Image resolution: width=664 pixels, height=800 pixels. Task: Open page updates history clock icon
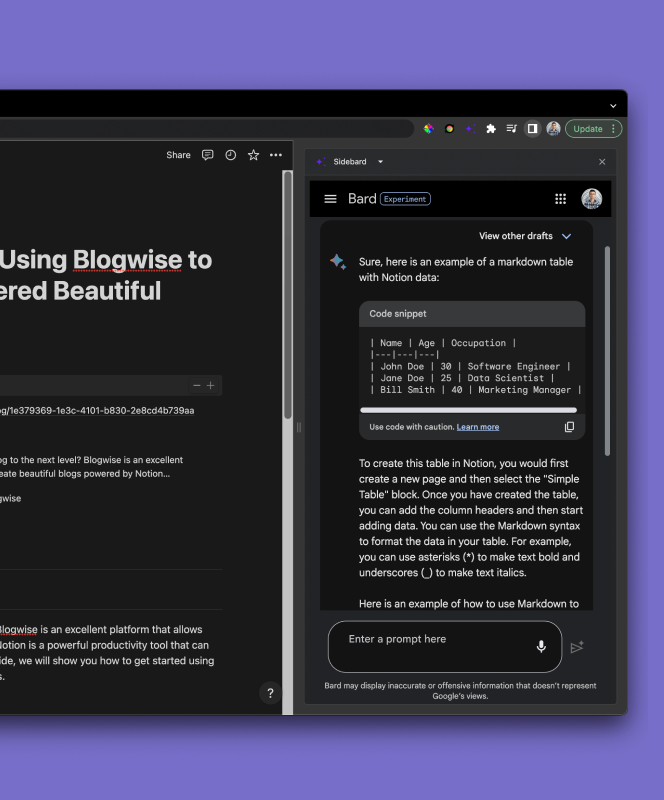231,155
